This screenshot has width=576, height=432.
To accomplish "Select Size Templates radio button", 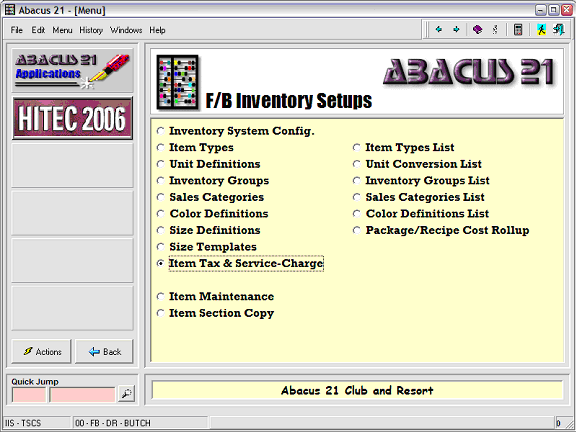I will pyautogui.click(x=160, y=246).
